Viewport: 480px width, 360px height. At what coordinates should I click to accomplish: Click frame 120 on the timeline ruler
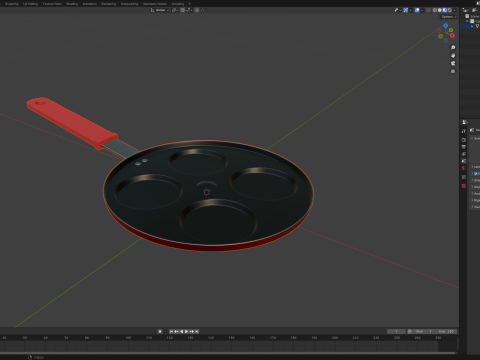[169, 338]
